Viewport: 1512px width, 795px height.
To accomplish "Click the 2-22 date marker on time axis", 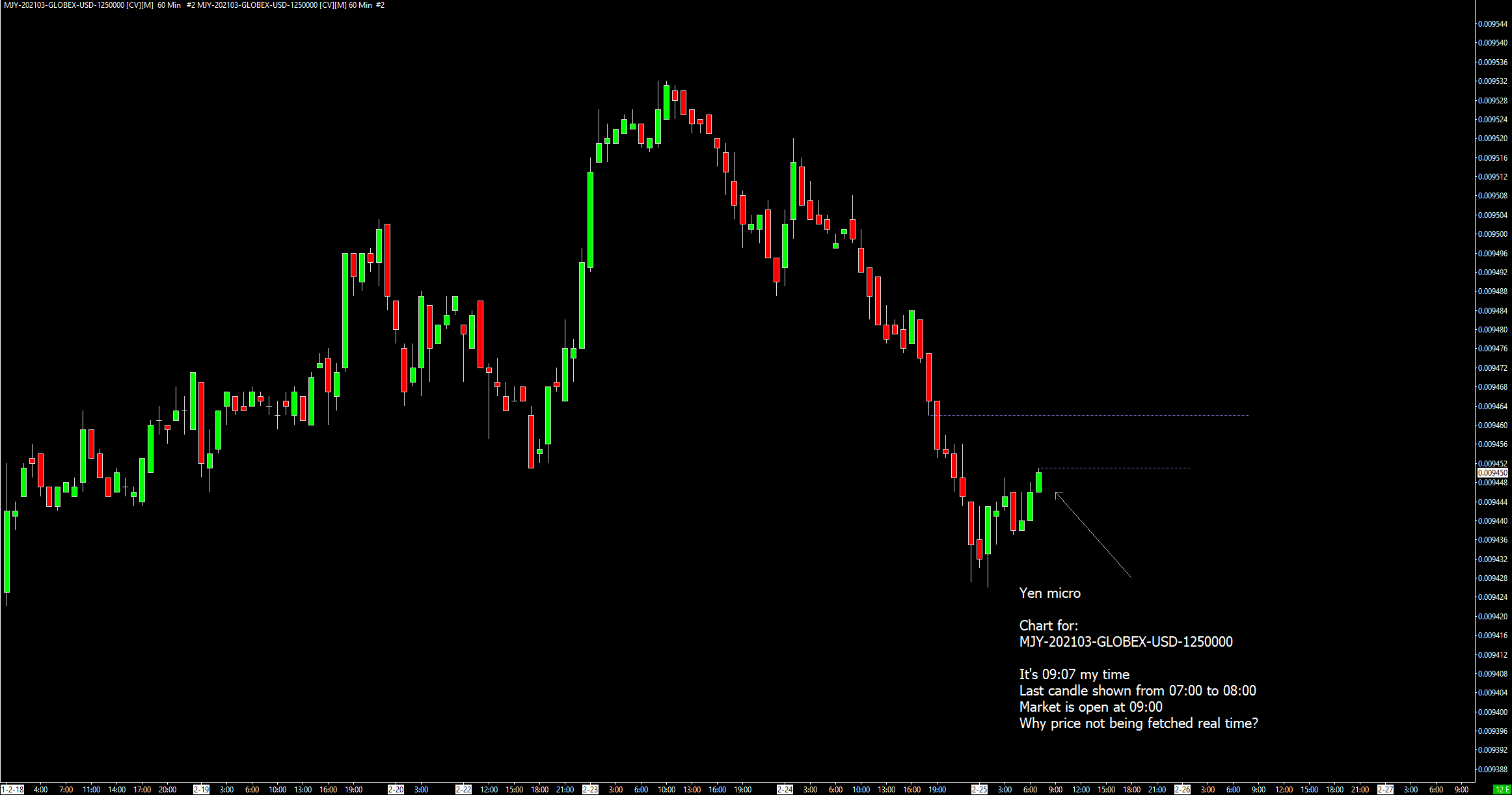I will 463,790.
